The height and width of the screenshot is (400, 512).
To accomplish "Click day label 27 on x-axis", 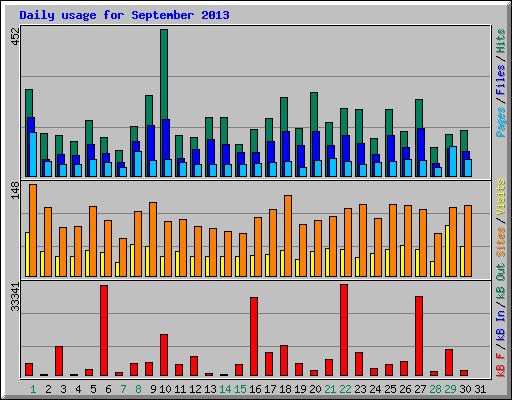I will (x=420, y=389).
